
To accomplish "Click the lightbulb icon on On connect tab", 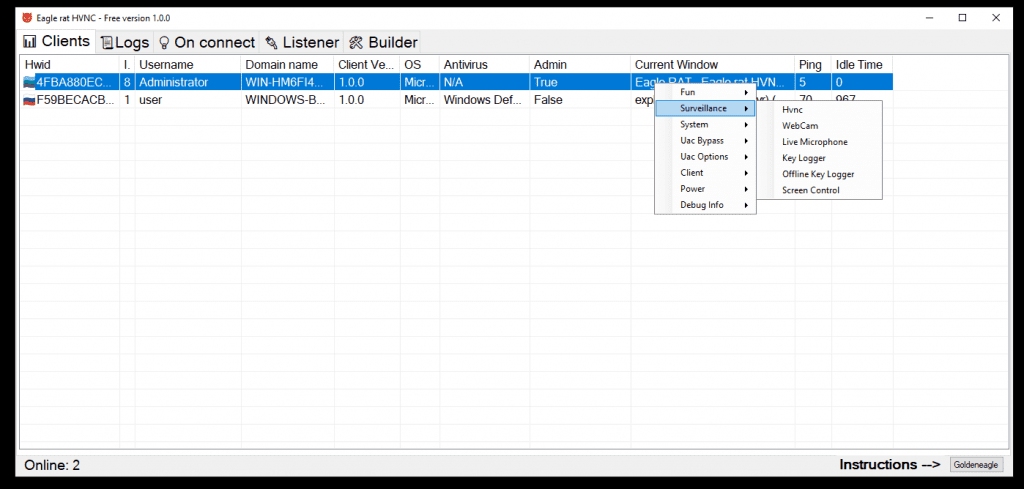I will click(164, 43).
